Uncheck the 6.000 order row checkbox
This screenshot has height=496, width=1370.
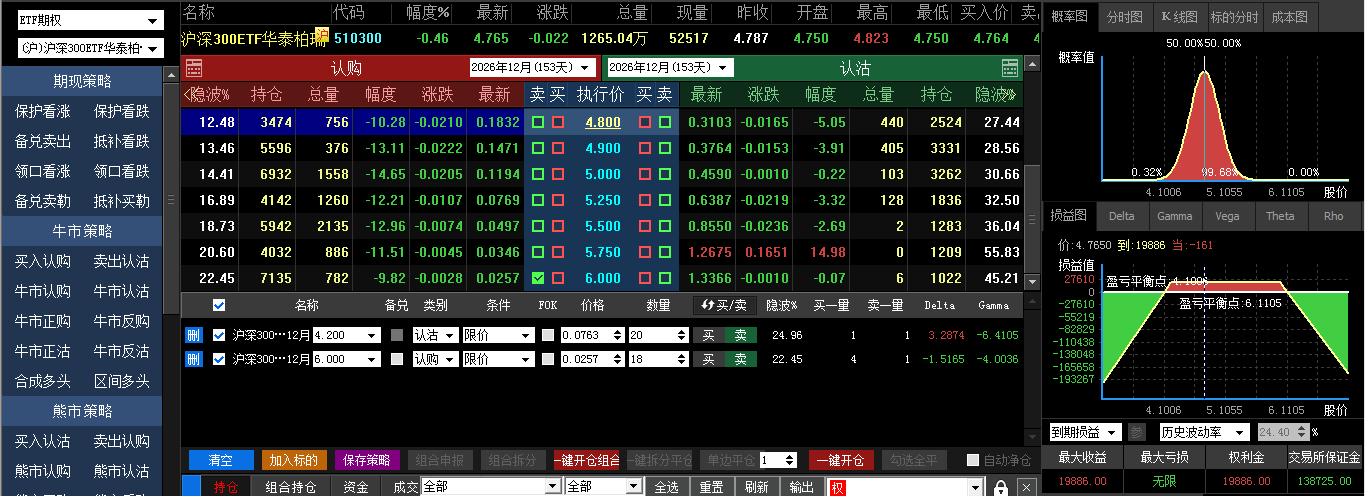[219, 358]
